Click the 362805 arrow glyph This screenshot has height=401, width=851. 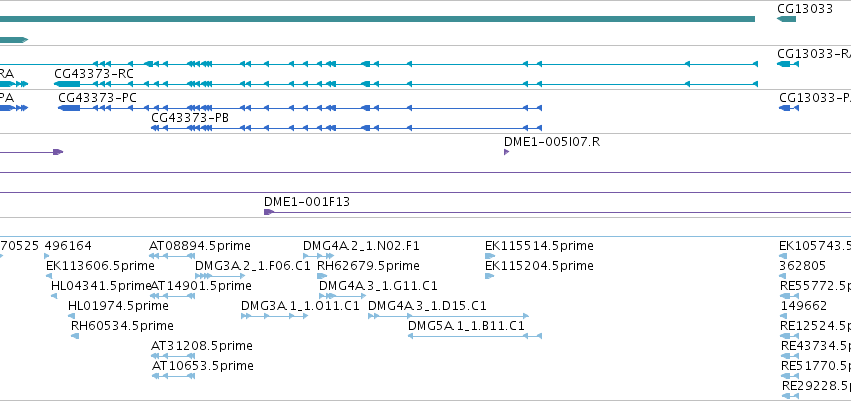(782, 276)
